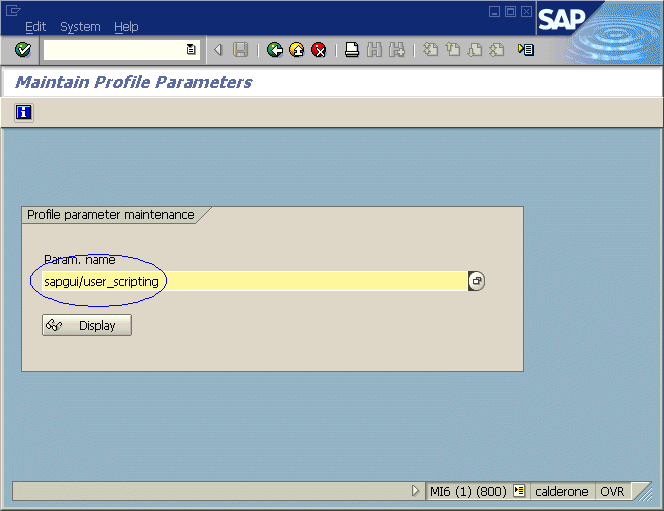Click the green Back arrow icon
Viewport: 664px width, 511px height.
[275, 50]
